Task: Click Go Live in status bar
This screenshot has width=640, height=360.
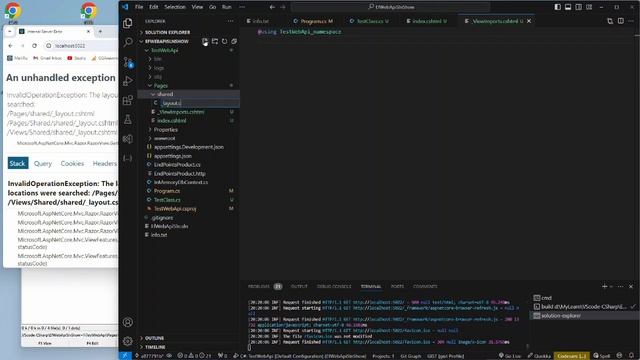Action: click(510, 356)
